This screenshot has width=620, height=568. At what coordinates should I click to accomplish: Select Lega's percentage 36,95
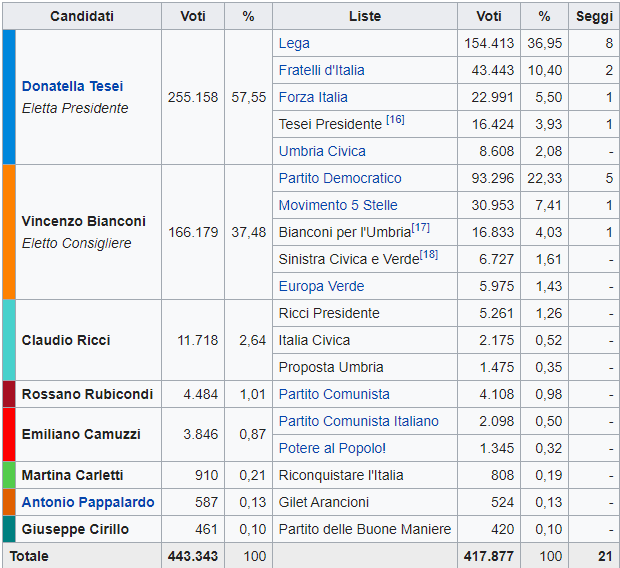pos(544,44)
